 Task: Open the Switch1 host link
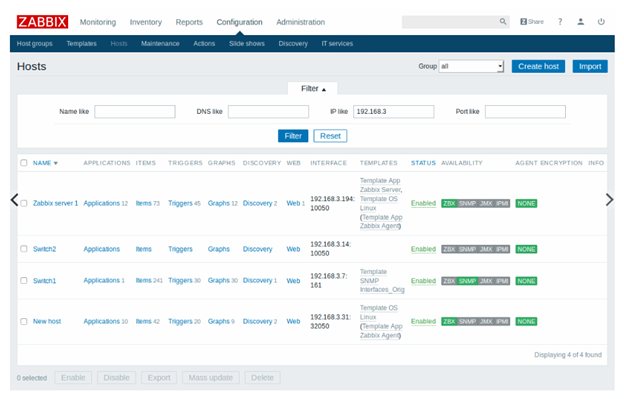(45, 281)
